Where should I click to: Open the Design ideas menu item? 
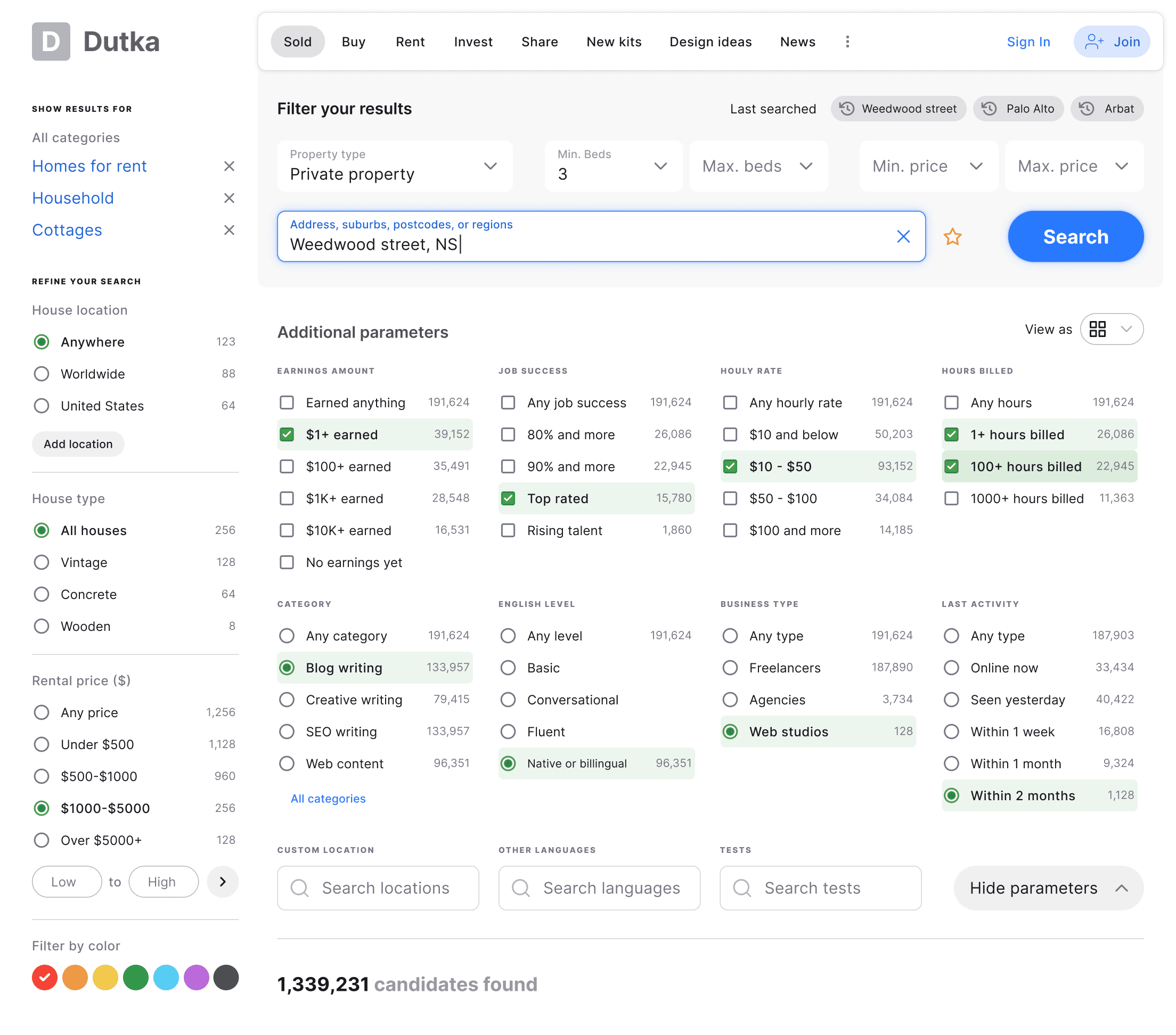(x=710, y=42)
